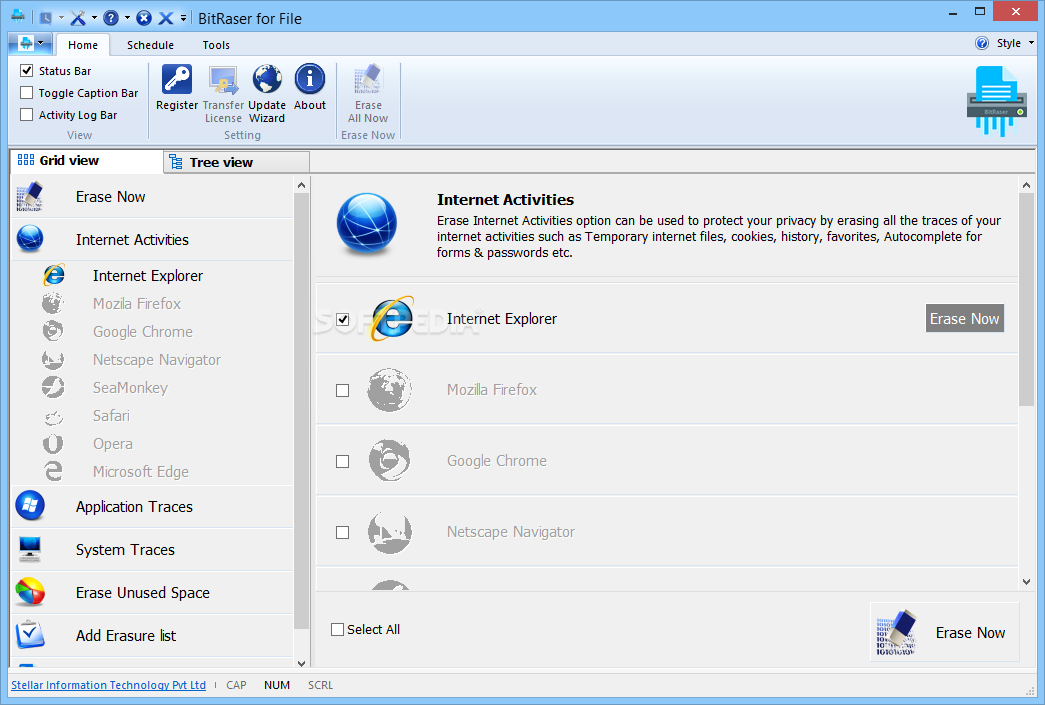Click the Netscape Navigator icon in main panel
1045x705 pixels.
tap(389, 532)
